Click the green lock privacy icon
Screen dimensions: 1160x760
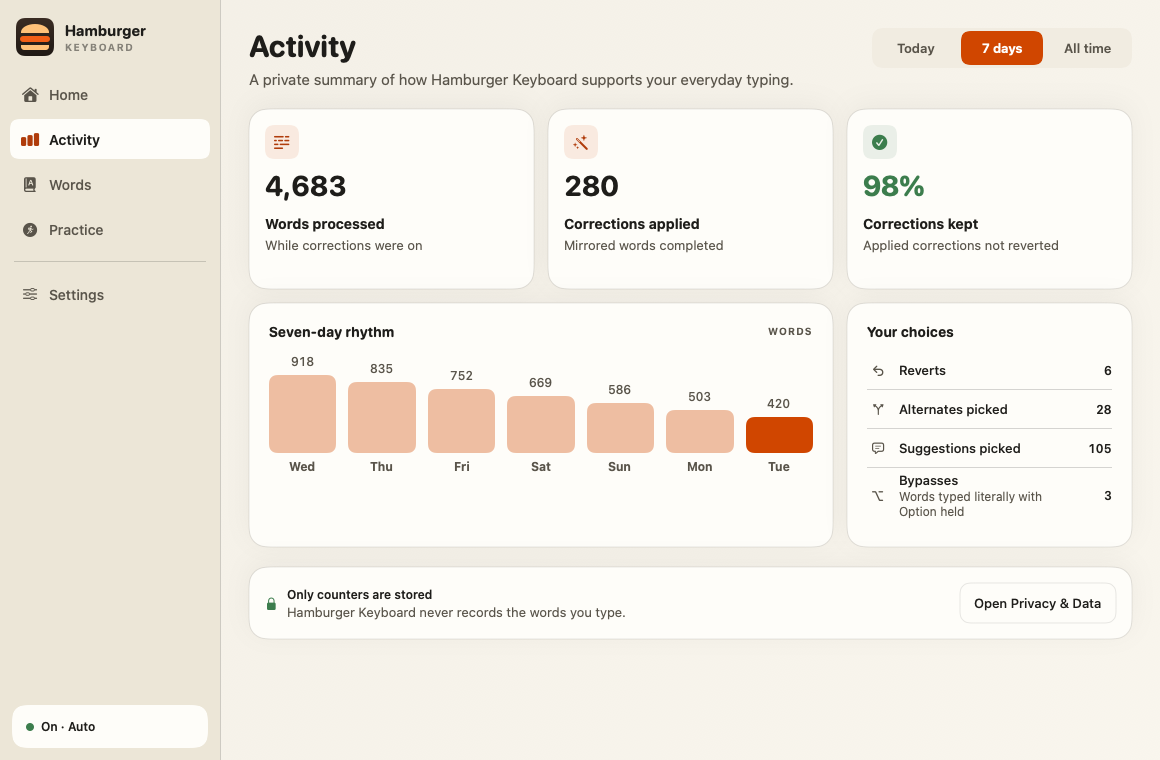coord(272,604)
